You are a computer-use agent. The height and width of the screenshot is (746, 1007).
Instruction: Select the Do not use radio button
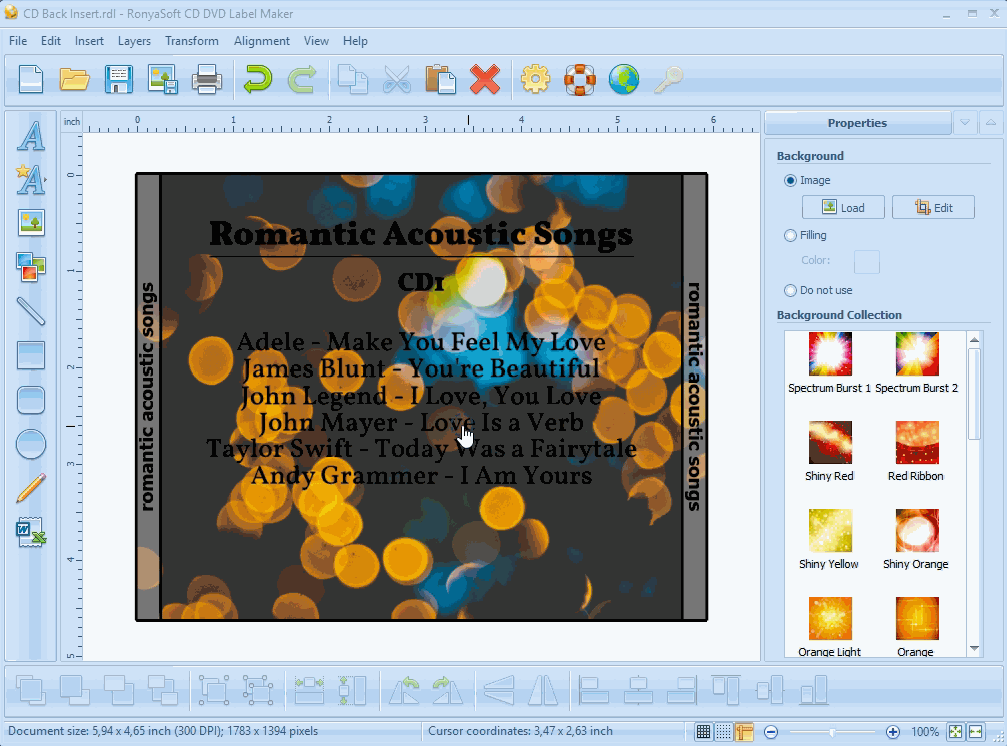791,290
